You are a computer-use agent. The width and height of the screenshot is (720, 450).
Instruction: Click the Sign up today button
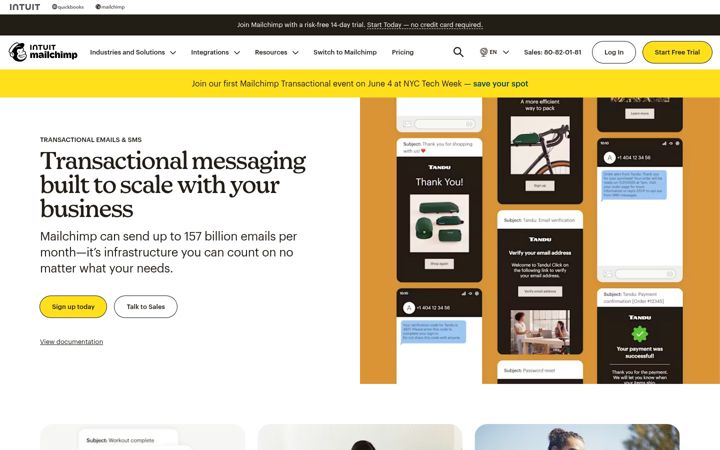(73, 307)
